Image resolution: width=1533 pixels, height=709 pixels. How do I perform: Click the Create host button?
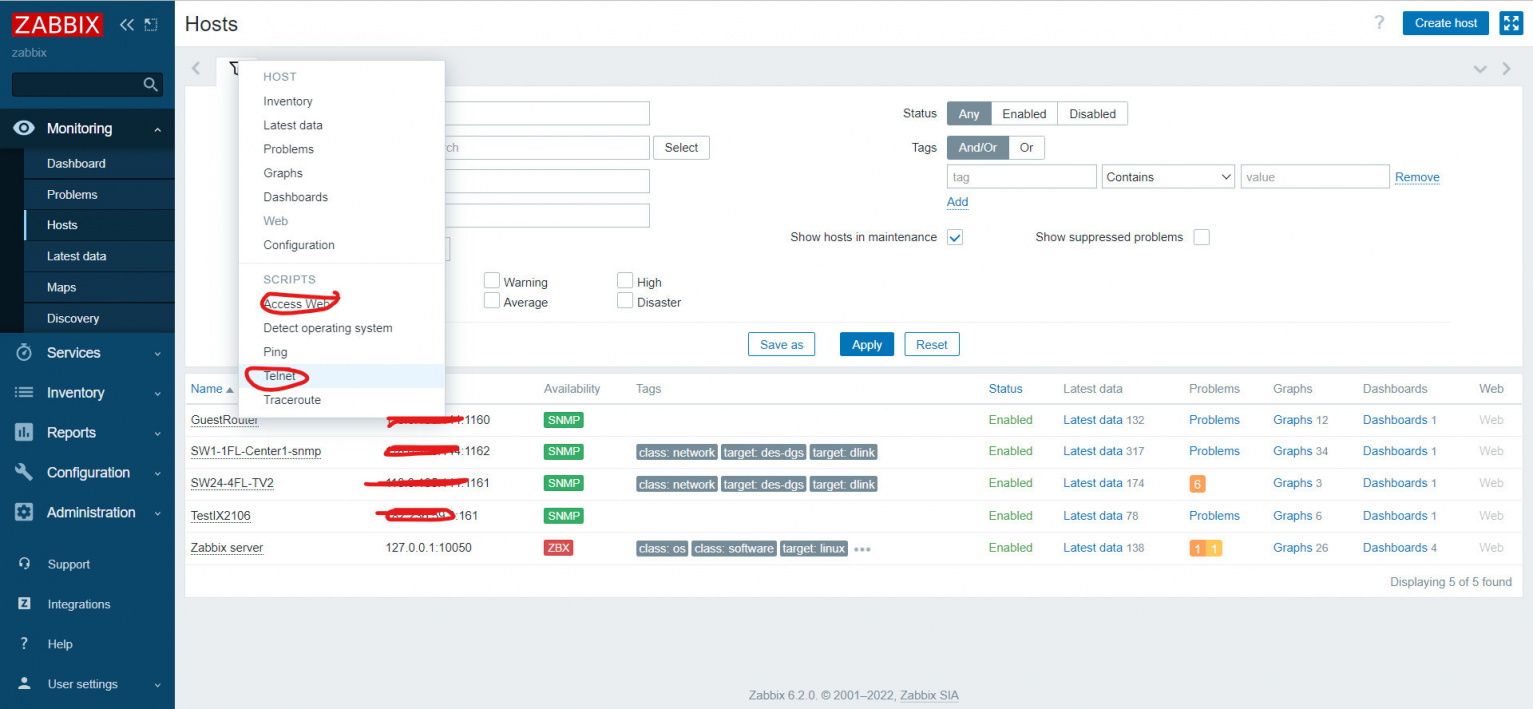click(x=1446, y=23)
